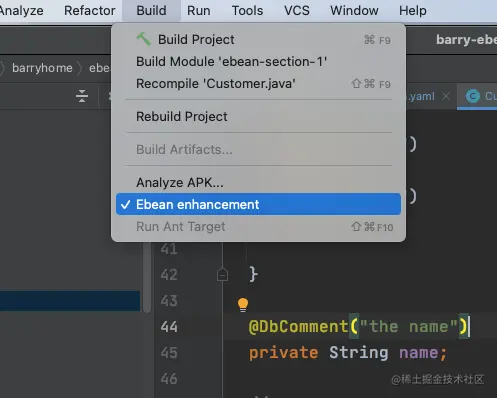
Task: Open the Tools menu
Action: click(x=247, y=11)
